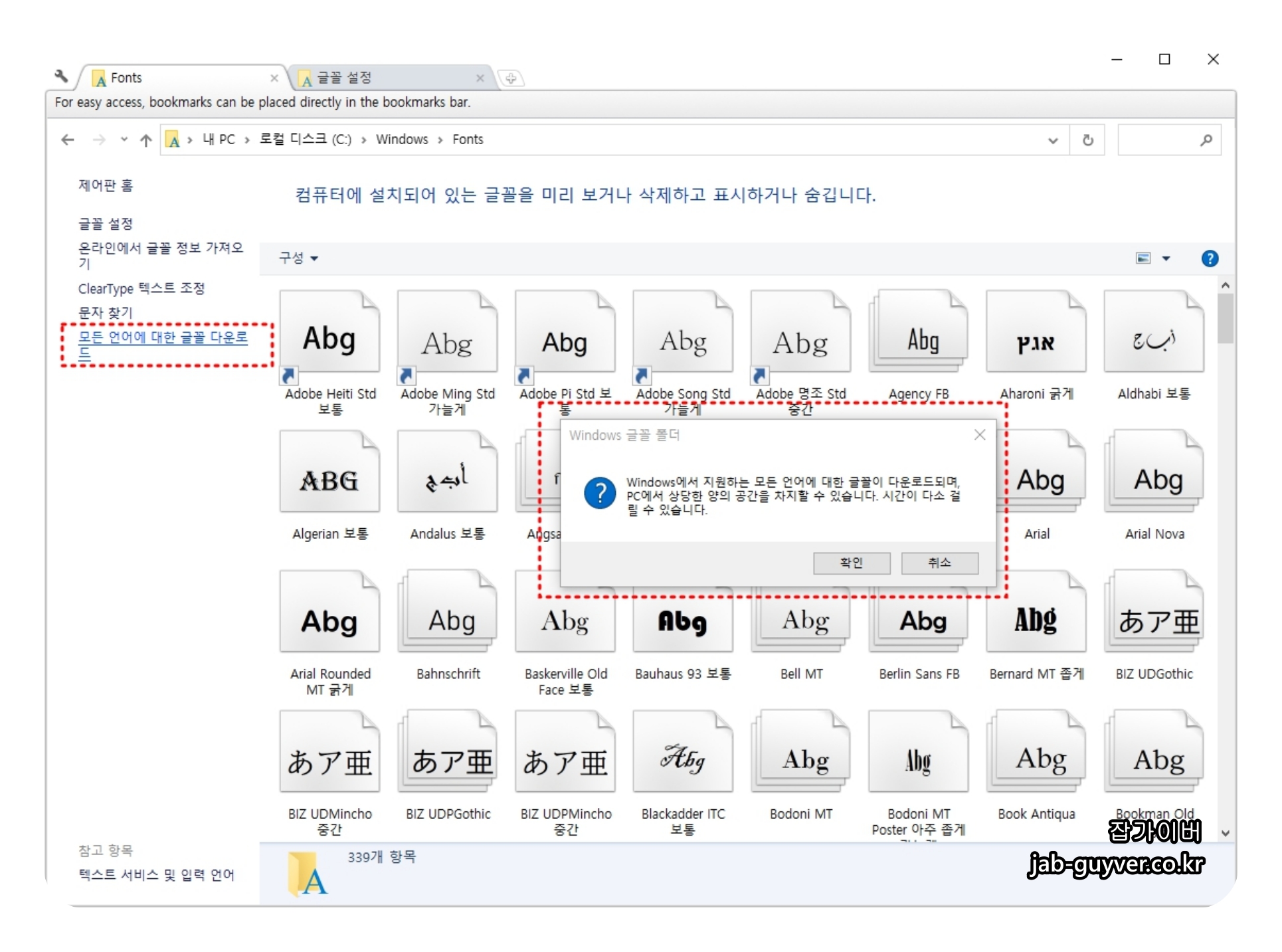Image resolution: width=1282 pixels, height=952 pixels.
Task: Expand the 구성 organize dropdown
Action: pos(298,258)
